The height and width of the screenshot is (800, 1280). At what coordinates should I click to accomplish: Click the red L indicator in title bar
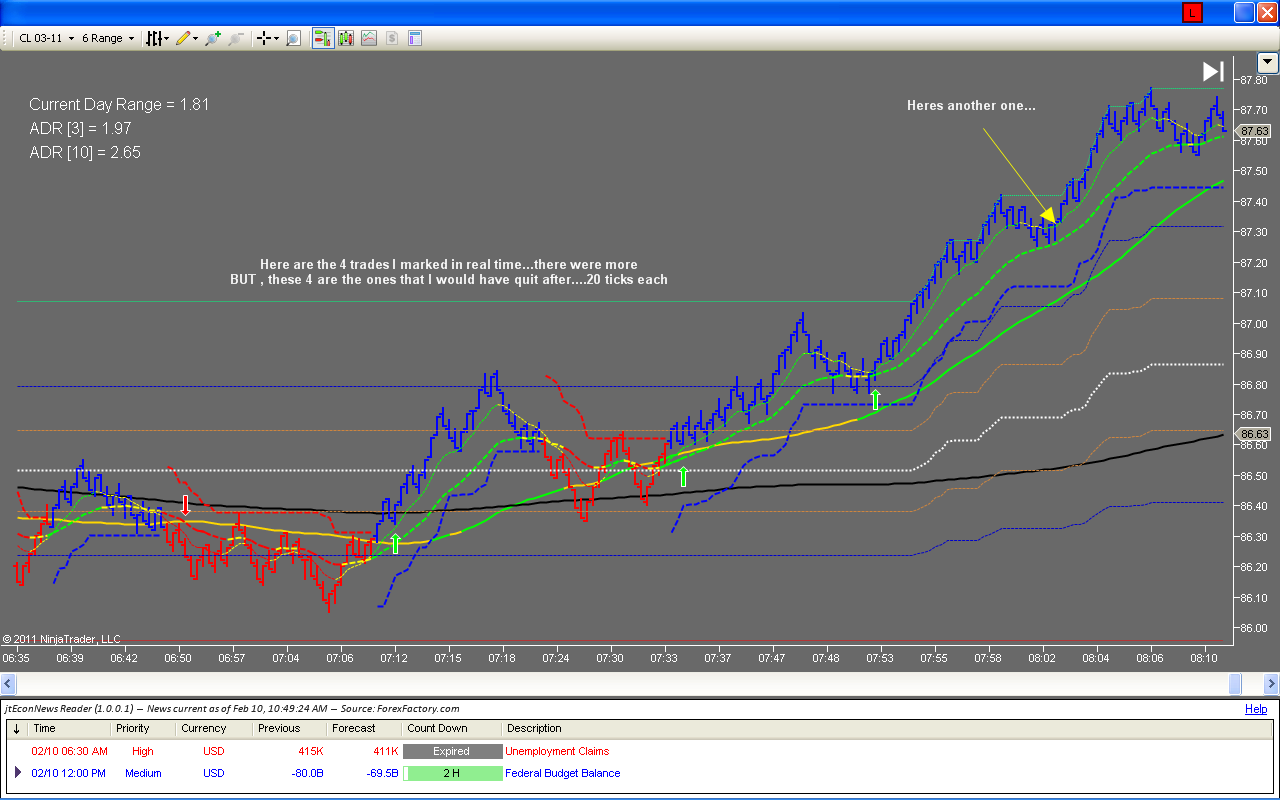click(1192, 12)
